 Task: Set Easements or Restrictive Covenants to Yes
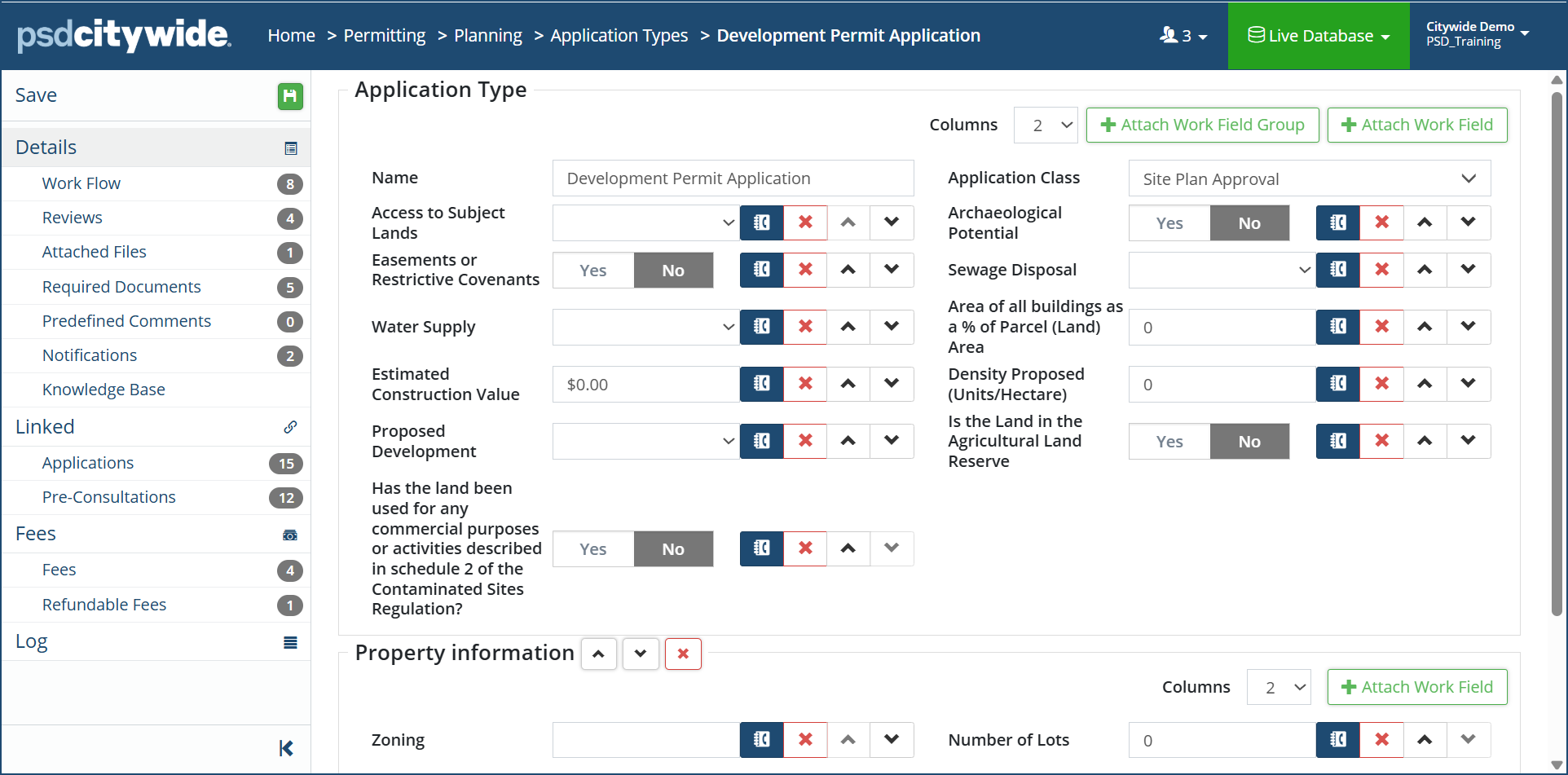[x=593, y=271]
